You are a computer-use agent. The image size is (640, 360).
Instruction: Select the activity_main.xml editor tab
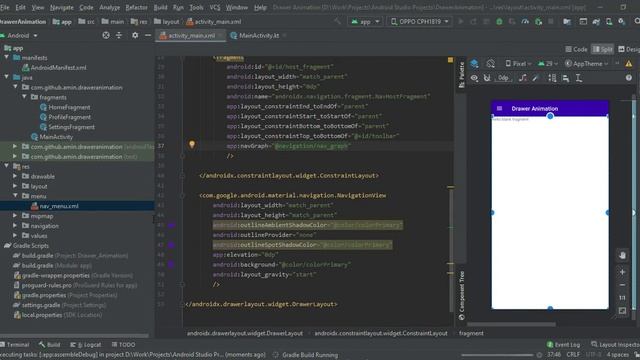(191, 36)
